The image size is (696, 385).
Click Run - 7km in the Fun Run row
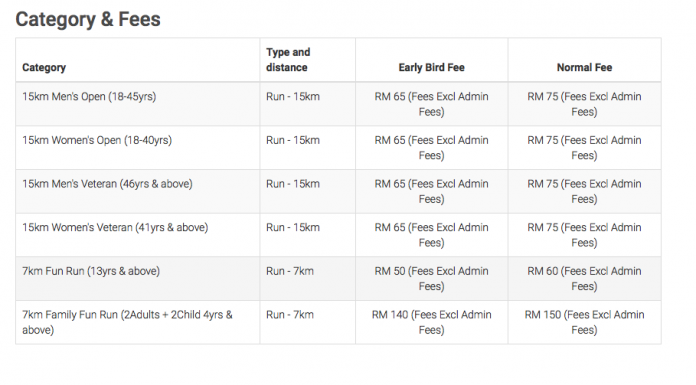(290, 271)
